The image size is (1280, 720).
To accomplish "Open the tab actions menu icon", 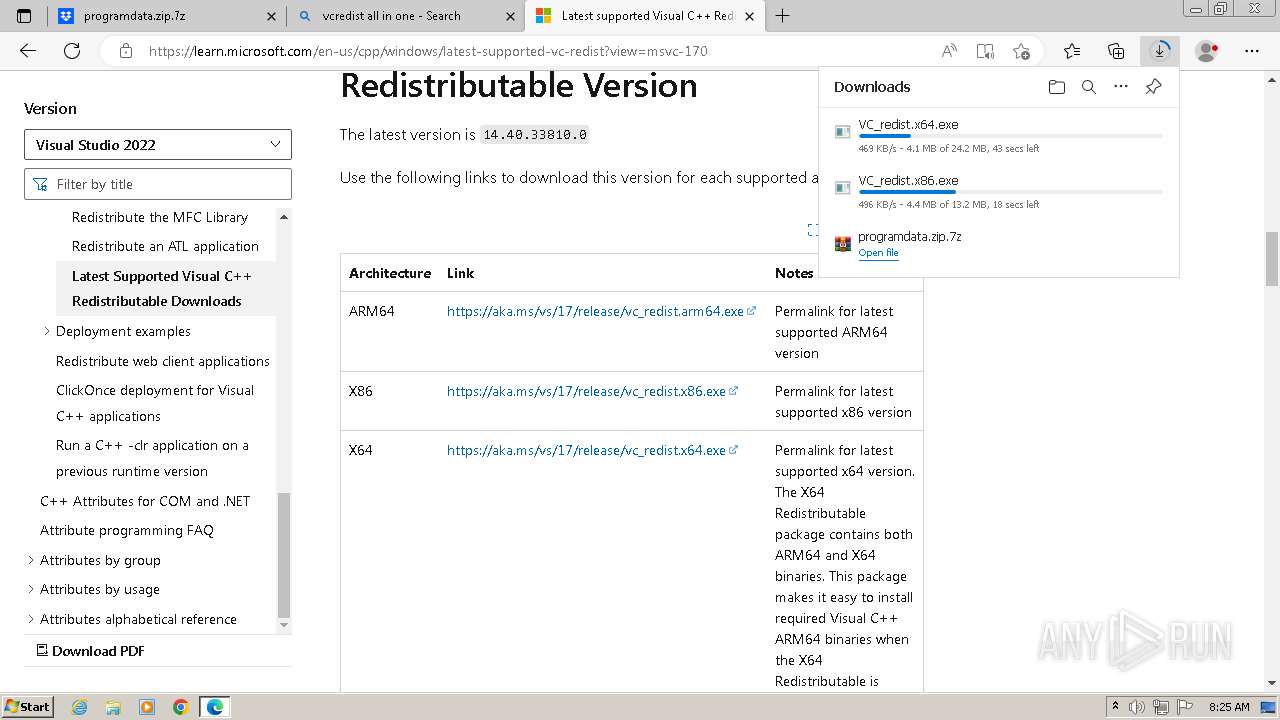I will click(24, 16).
